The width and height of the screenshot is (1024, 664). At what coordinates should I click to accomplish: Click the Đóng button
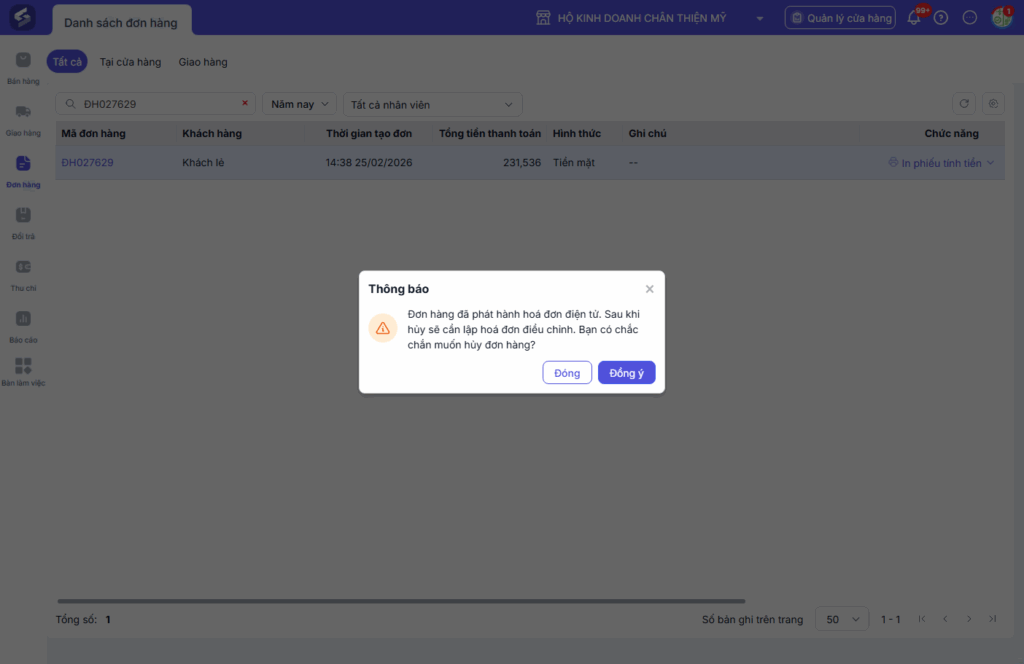tap(567, 373)
